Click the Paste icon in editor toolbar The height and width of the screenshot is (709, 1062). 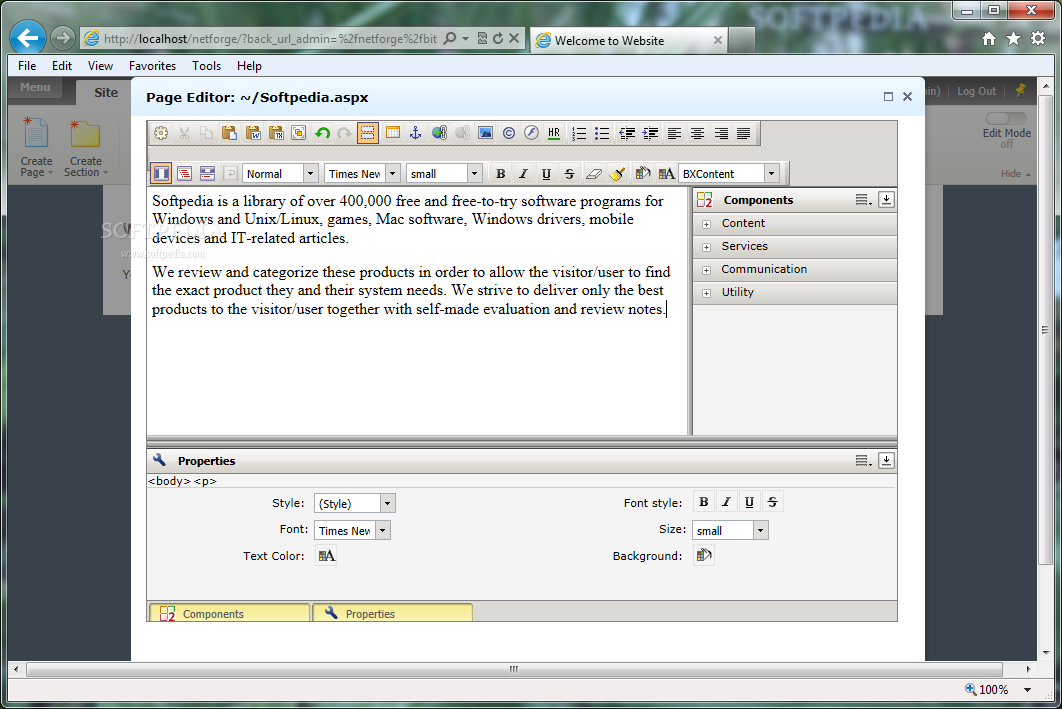230,133
